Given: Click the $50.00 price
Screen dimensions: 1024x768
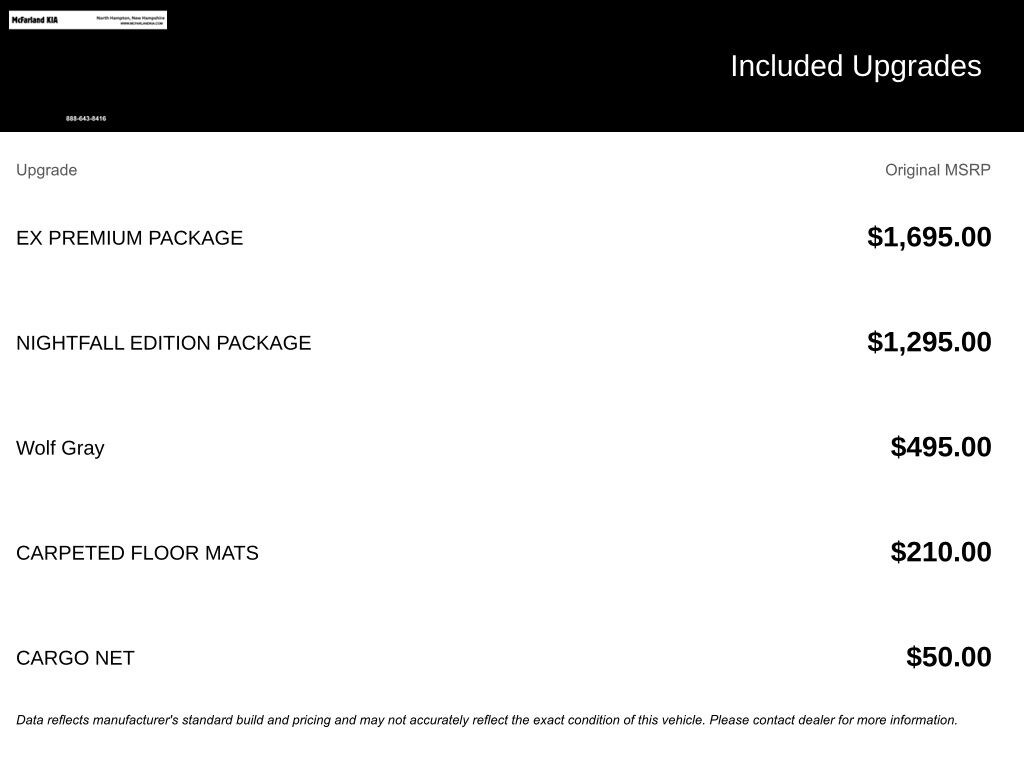Looking at the screenshot, I should 948,657.
